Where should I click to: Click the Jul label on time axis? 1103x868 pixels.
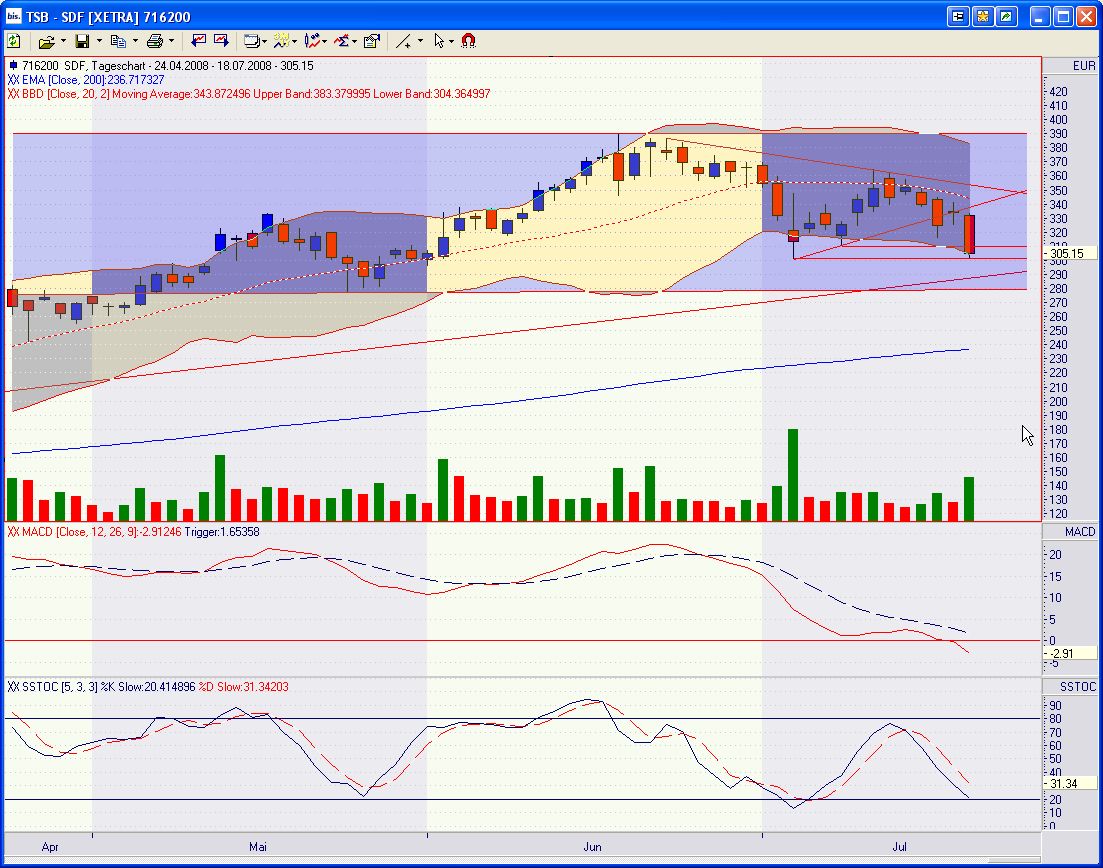point(900,847)
